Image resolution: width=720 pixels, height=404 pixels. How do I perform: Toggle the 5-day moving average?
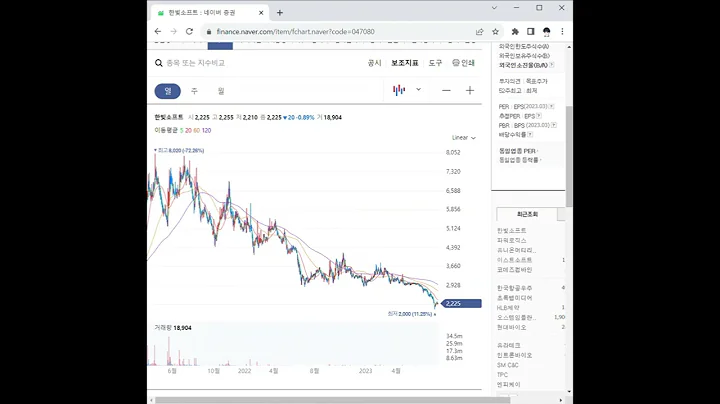click(181, 130)
